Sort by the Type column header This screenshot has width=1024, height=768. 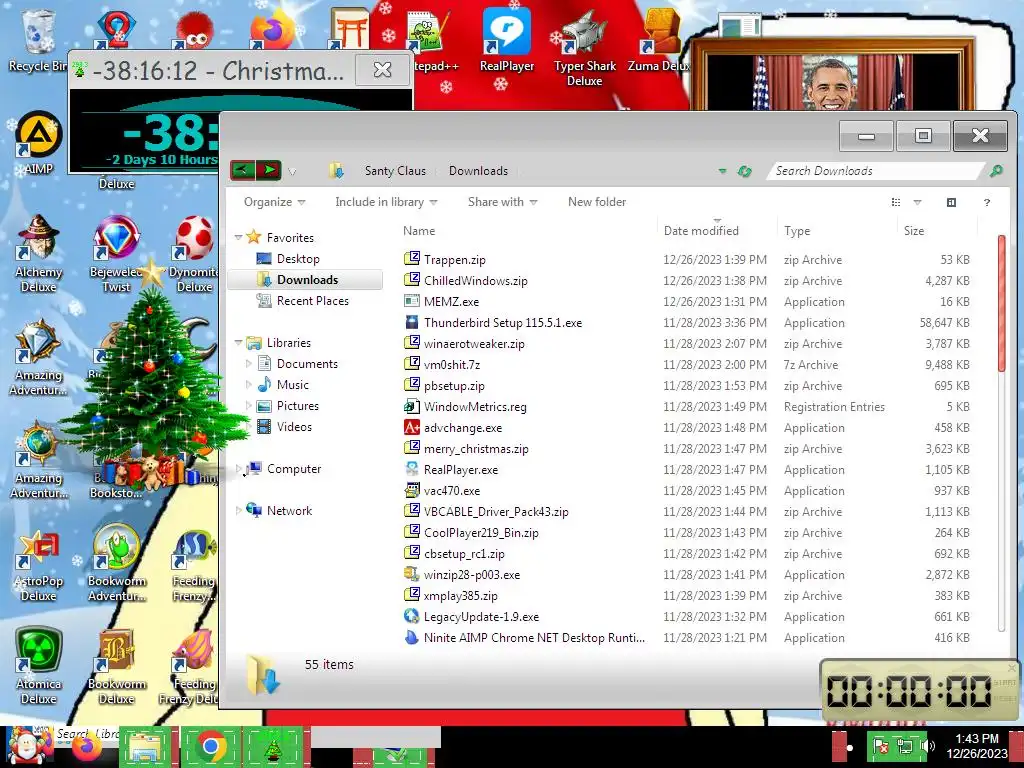click(797, 231)
